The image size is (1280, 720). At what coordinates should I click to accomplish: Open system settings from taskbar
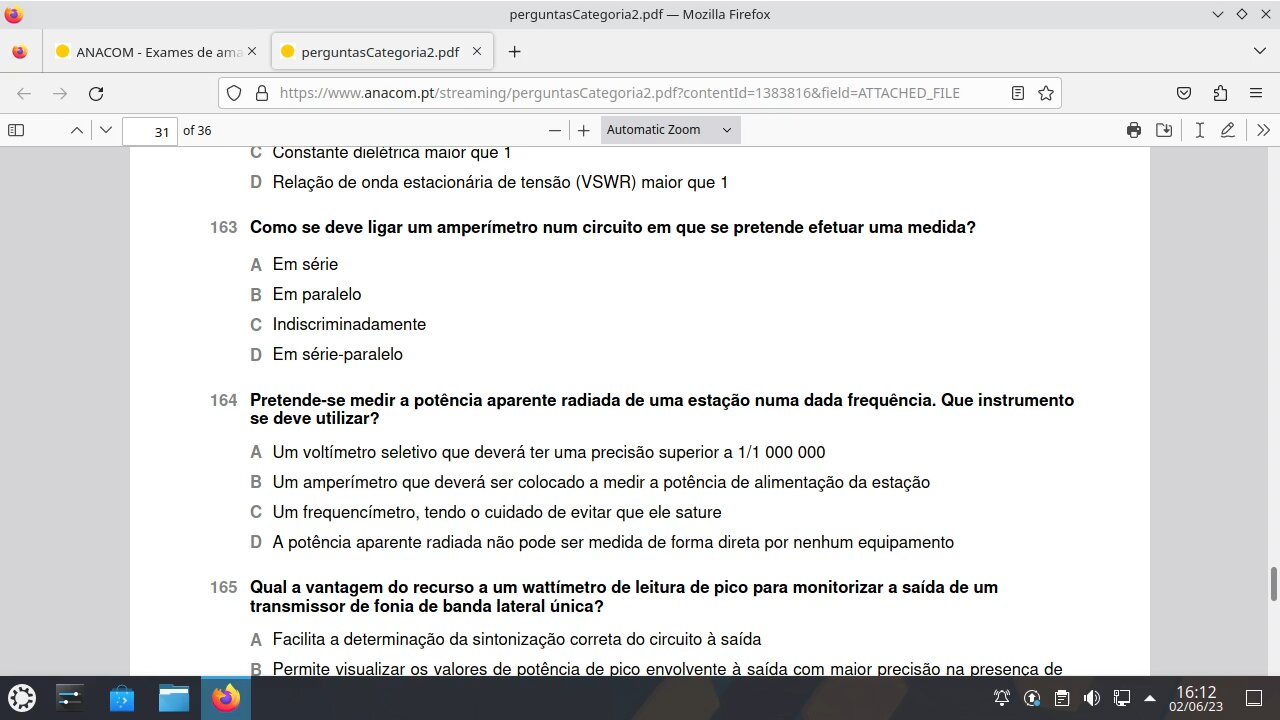coord(71,698)
